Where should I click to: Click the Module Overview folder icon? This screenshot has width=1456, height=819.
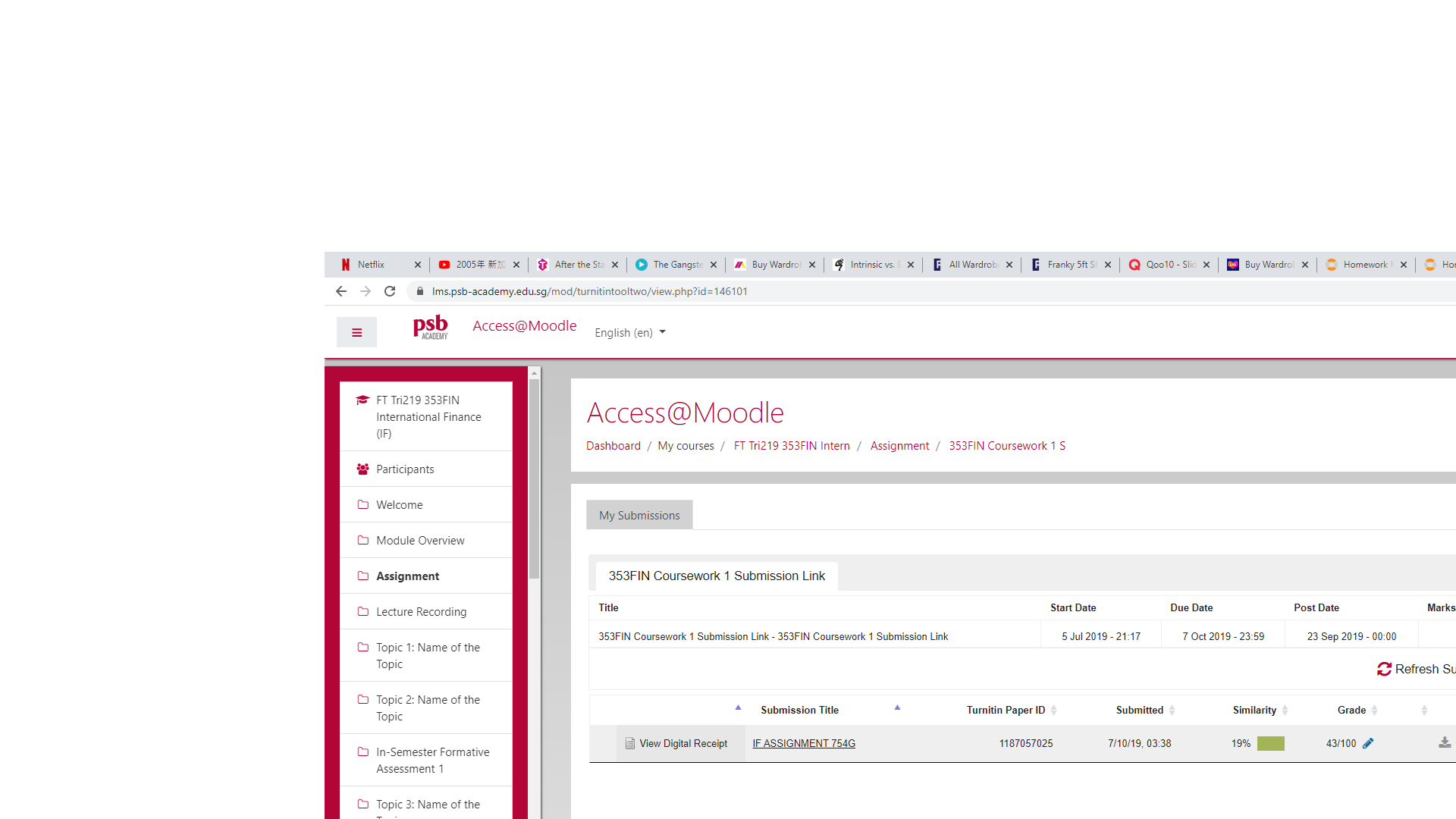click(362, 540)
